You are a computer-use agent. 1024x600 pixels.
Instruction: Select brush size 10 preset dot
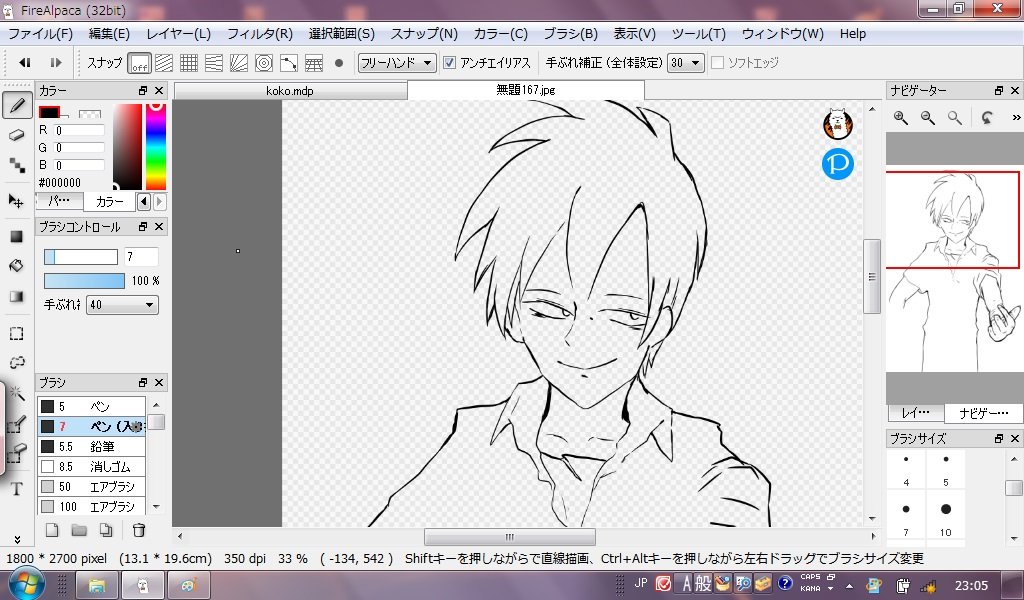click(946, 509)
